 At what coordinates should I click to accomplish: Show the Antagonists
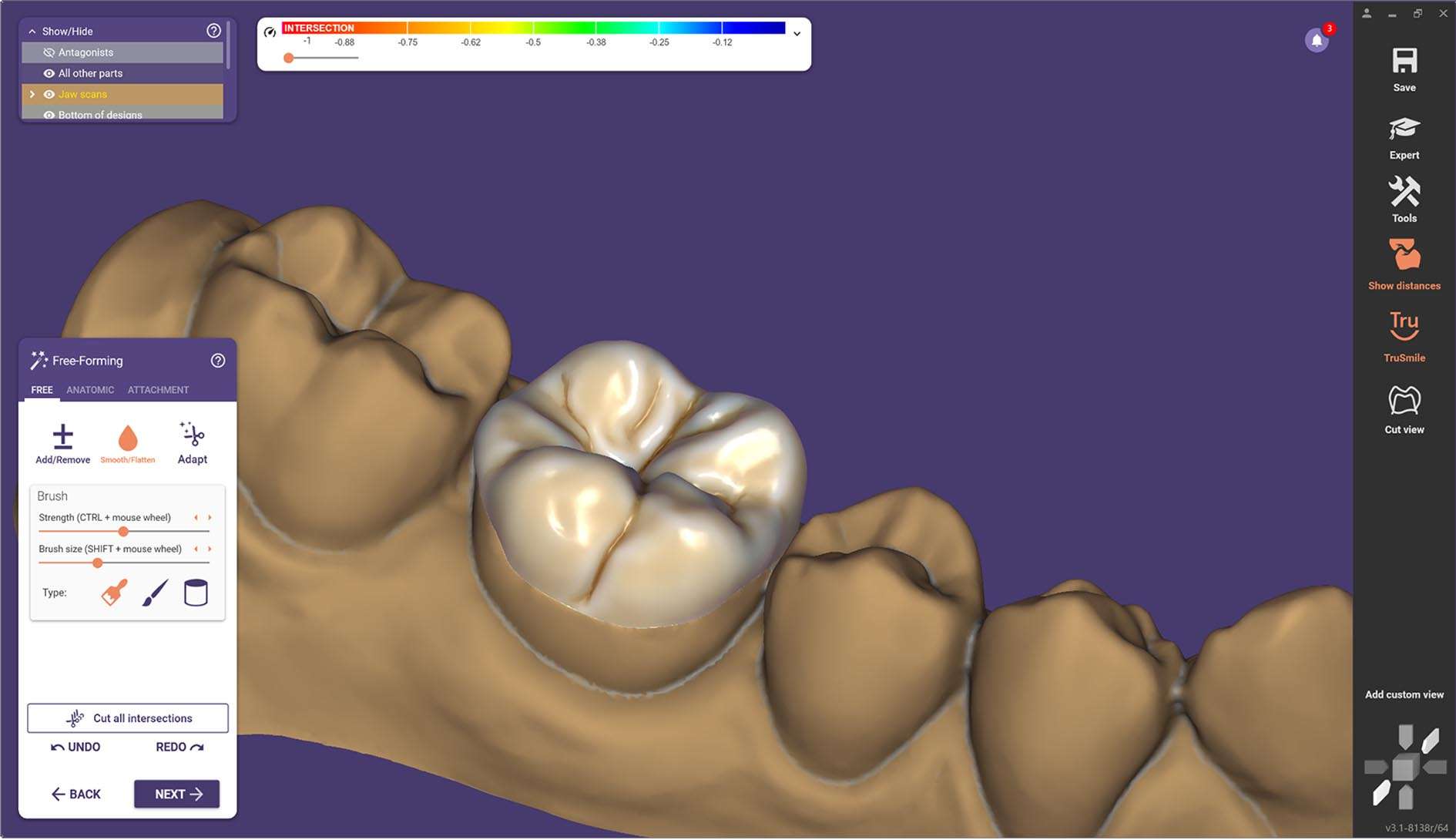[x=49, y=52]
